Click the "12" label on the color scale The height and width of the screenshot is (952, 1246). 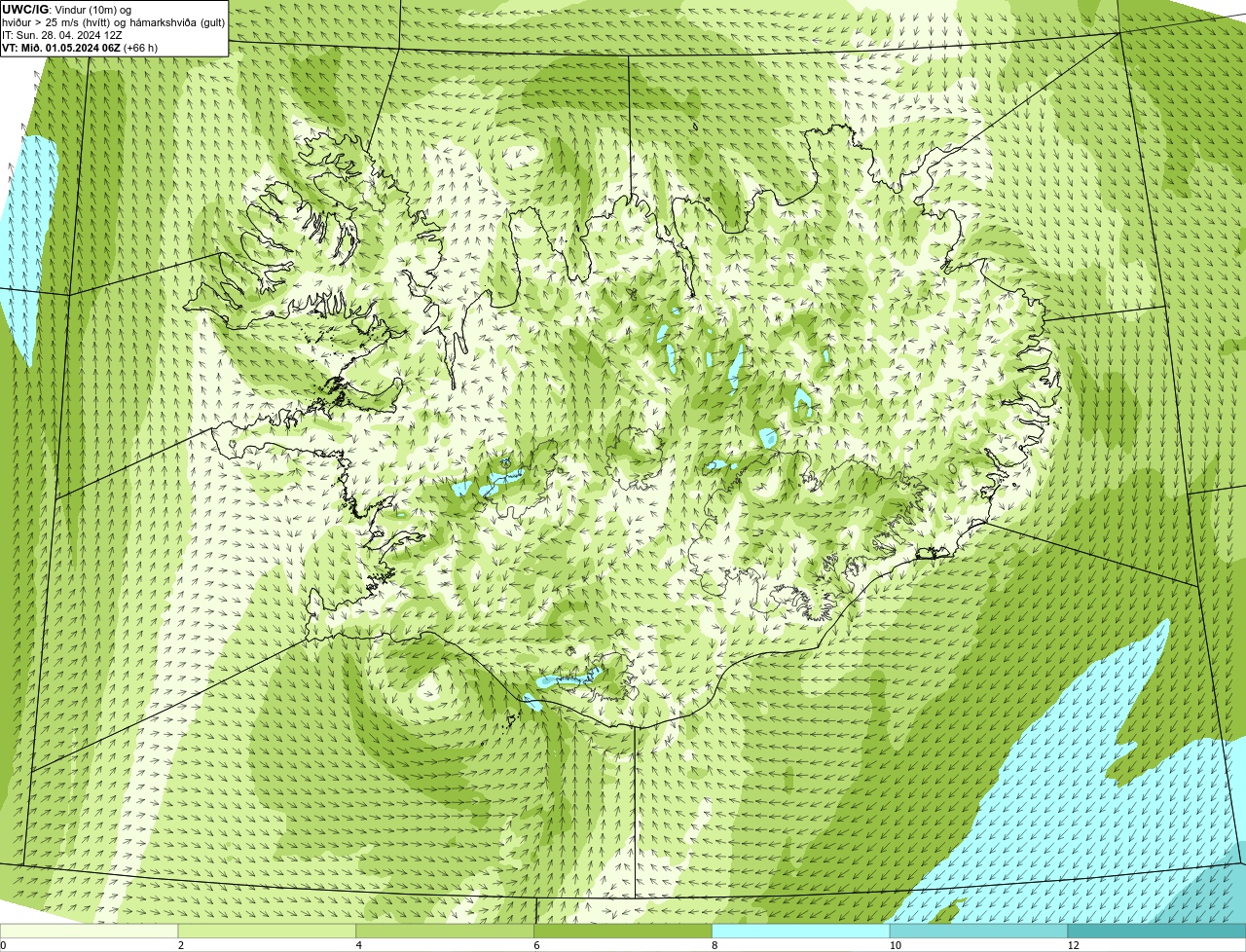click(x=1073, y=945)
